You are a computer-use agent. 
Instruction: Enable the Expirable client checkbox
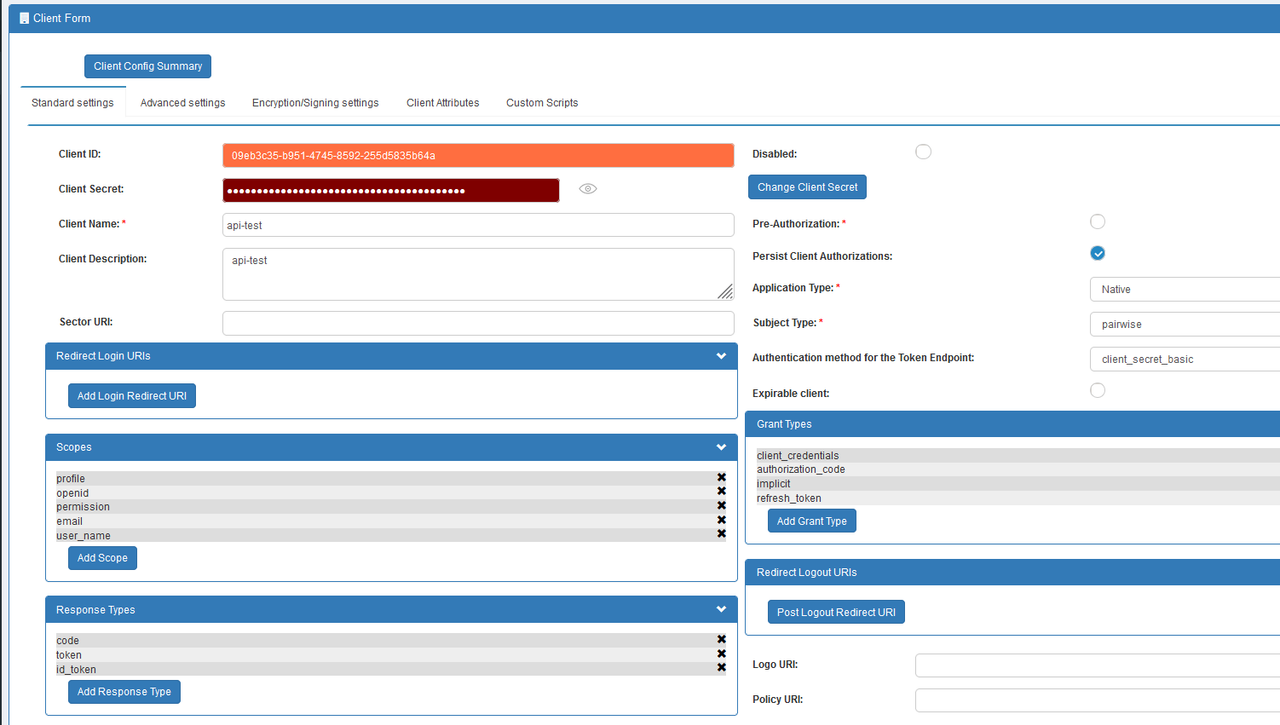1097,390
